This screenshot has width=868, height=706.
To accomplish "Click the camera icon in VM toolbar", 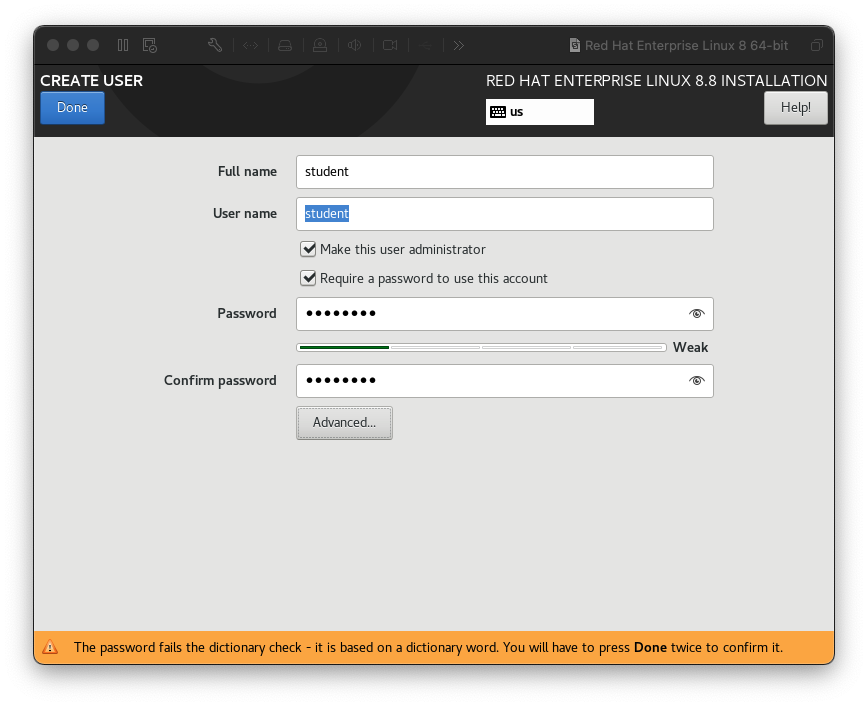I will (390, 45).
